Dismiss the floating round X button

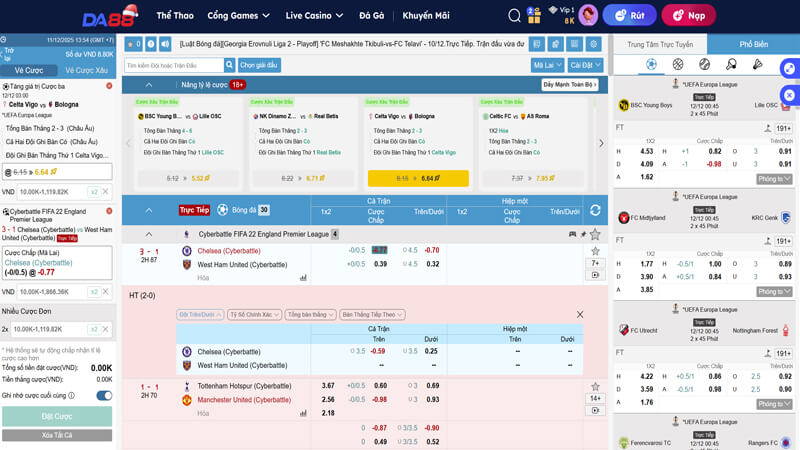tap(789, 95)
